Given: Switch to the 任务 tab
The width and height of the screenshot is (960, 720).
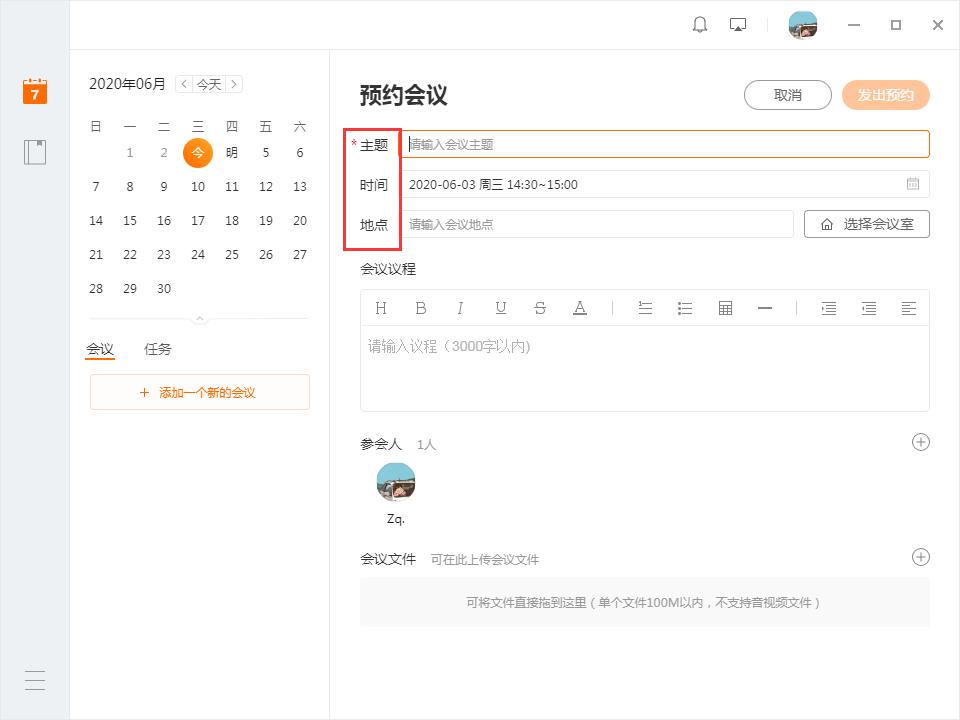Looking at the screenshot, I should tap(158, 349).
